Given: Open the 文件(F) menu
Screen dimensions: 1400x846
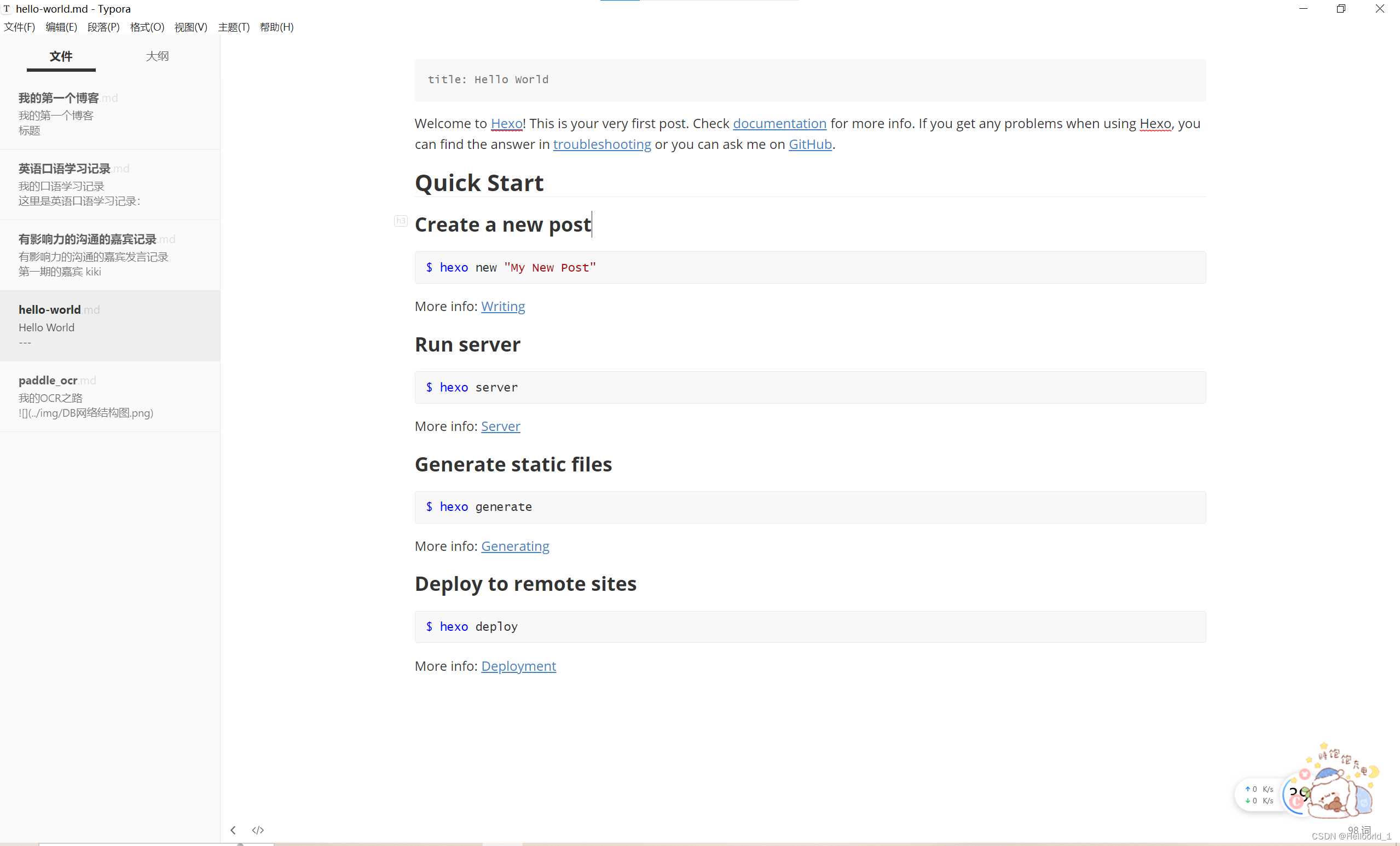Looking at the screenshot, I should point(19,27).
